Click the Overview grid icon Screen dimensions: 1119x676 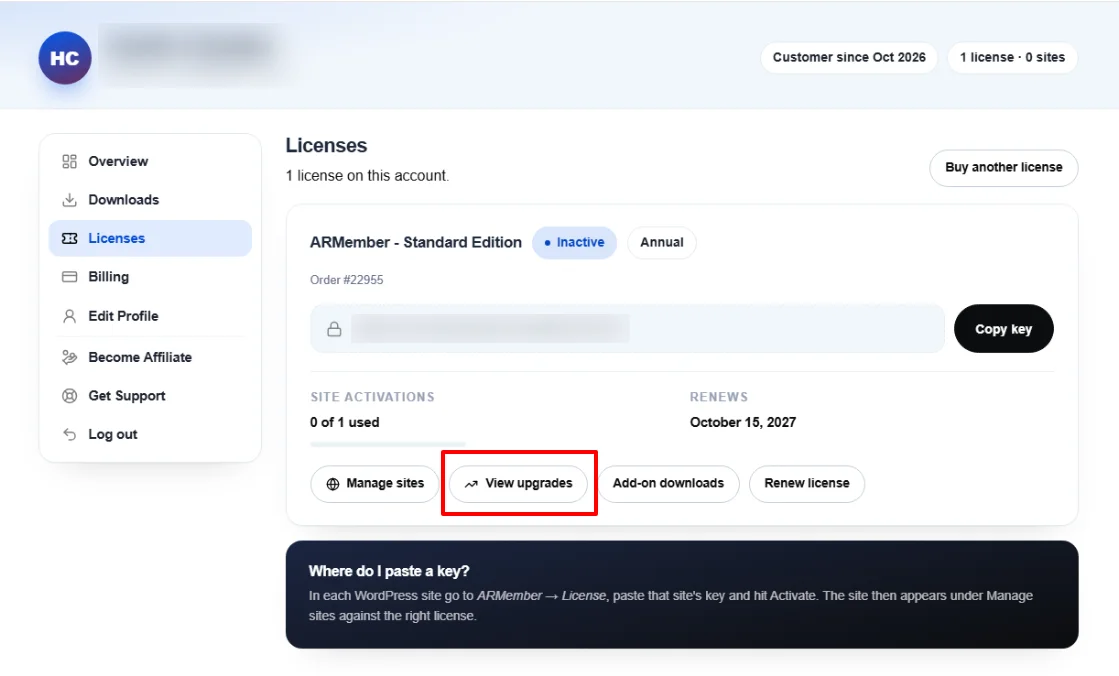[x=69, y=161]
